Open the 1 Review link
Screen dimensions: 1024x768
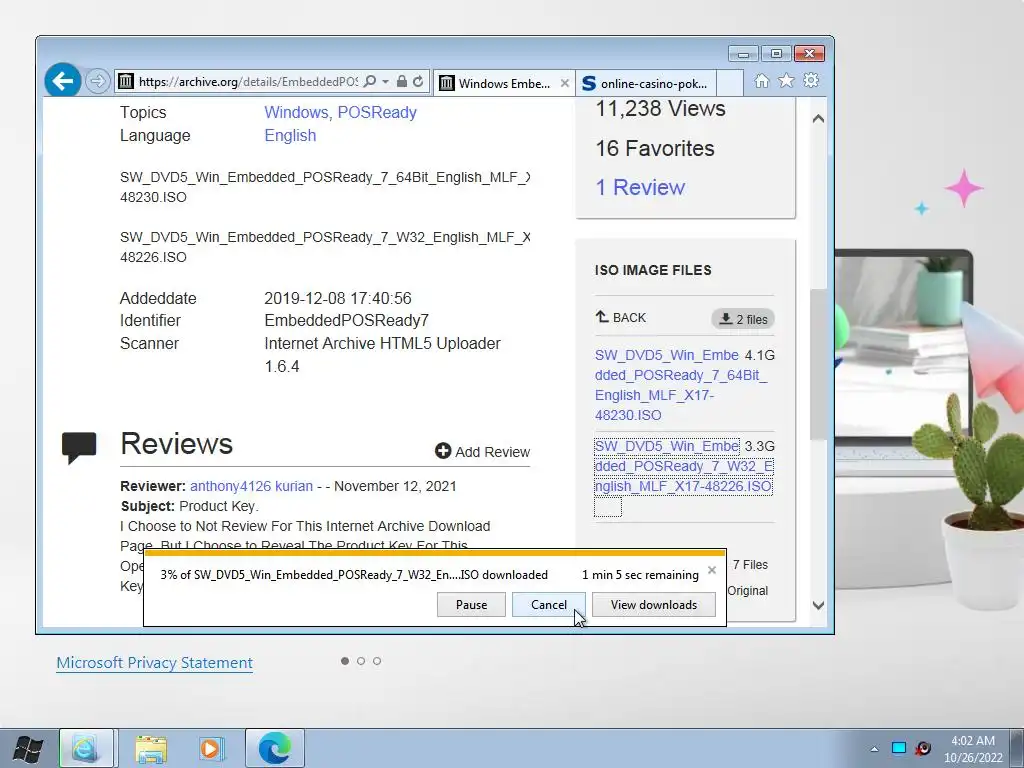pyautogui.click(x=640, y=187)
